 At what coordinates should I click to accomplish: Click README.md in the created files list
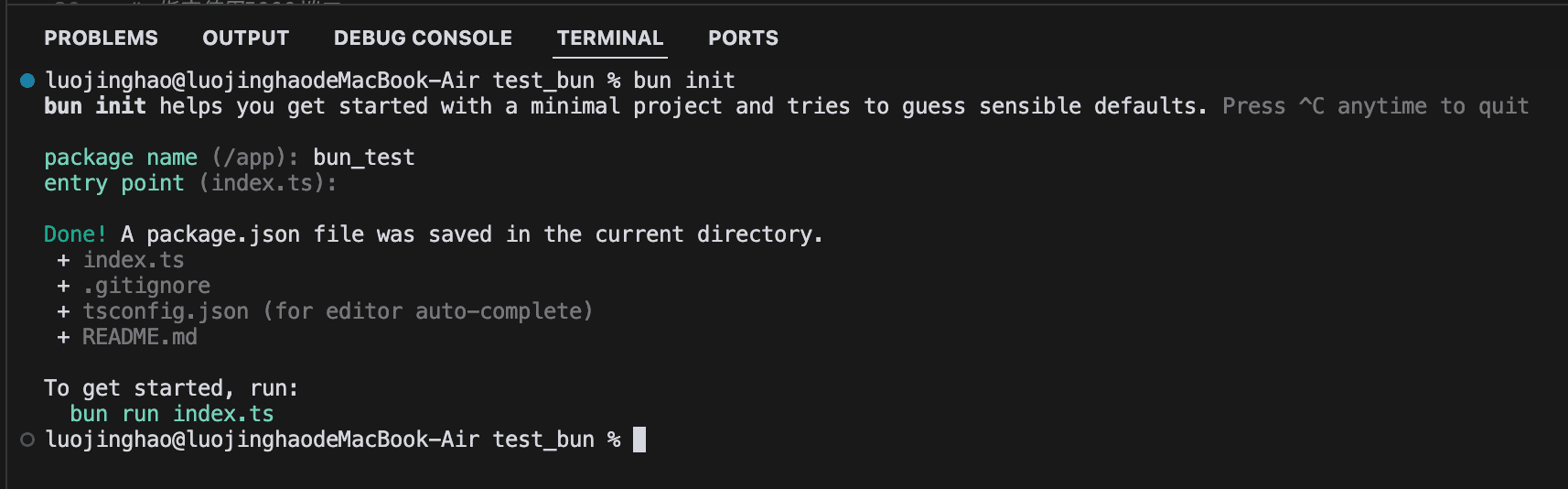pos(140,337)
